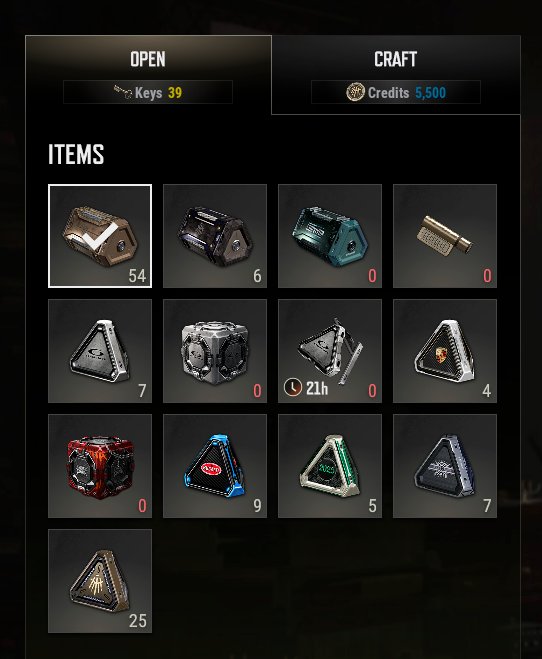Choose the silver cube crate with zero count
Image resolution: width=542 pixels, height=659 pixels.
pyautogui.click(x=215, y=351)
